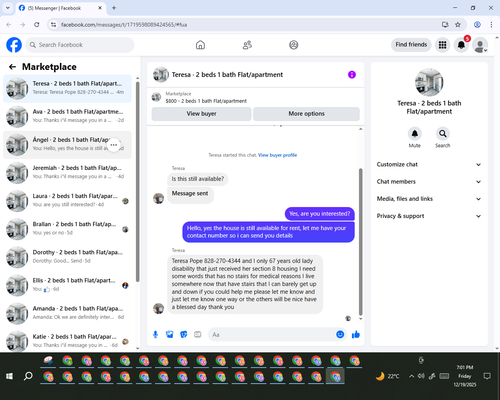Viewport: 500px width, 400px height.
Task: Open Ellis's conversation in the list
Action: [x=67, y=286]
